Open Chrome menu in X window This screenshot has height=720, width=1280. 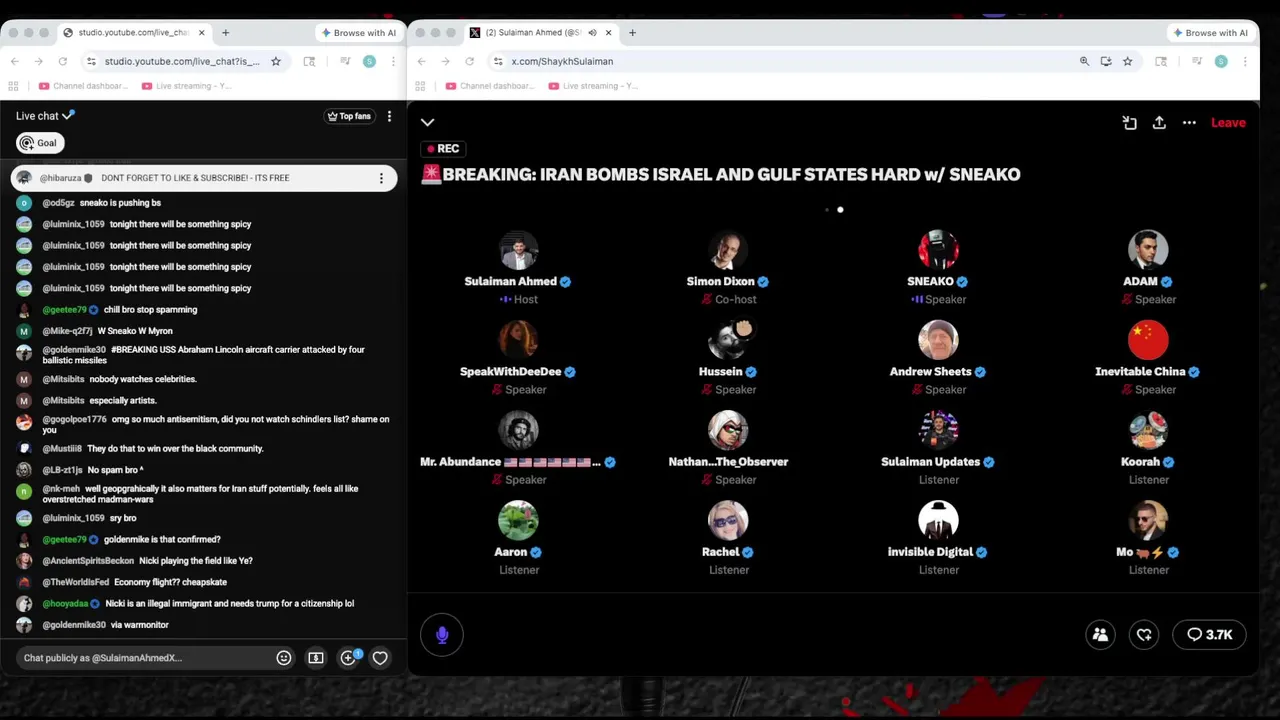tap(1246, 61)
